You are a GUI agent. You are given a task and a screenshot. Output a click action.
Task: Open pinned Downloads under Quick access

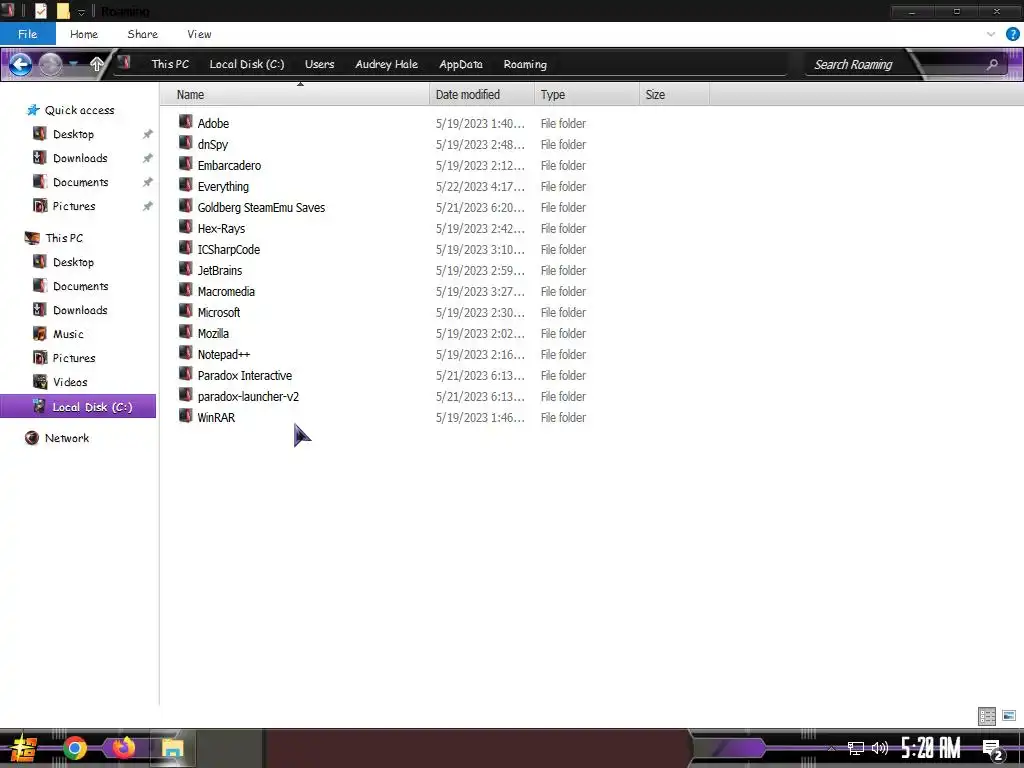click(x=80, y=158)
